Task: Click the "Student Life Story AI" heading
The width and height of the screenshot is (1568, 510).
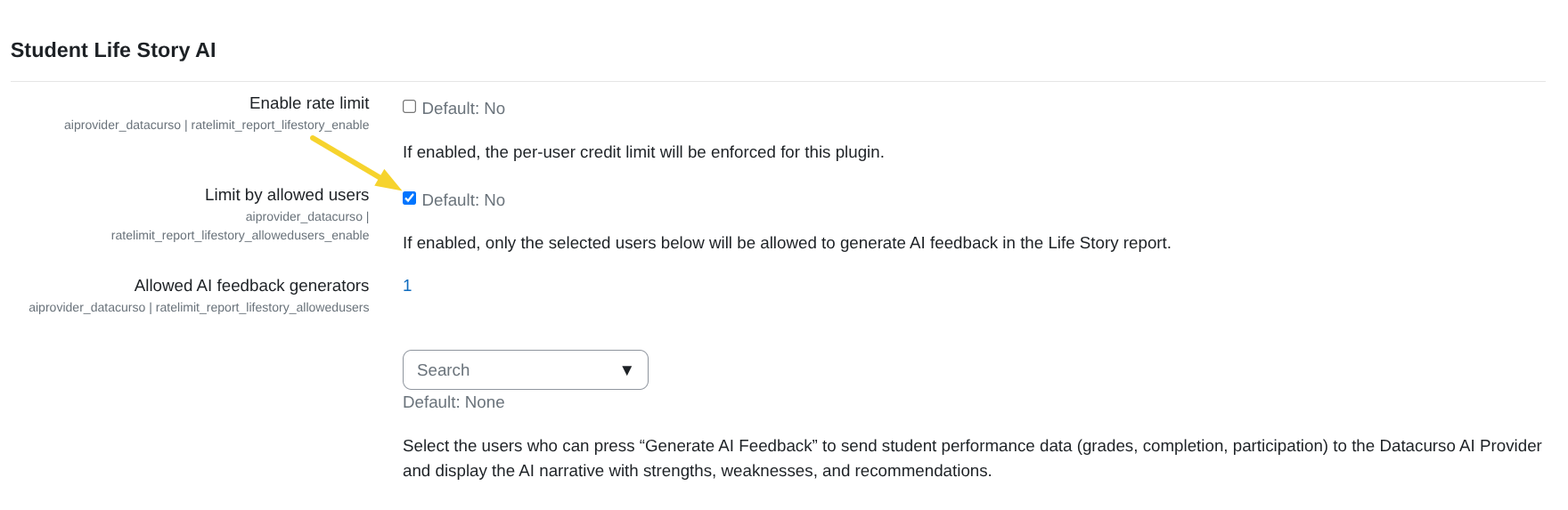Action: point(113,50)
